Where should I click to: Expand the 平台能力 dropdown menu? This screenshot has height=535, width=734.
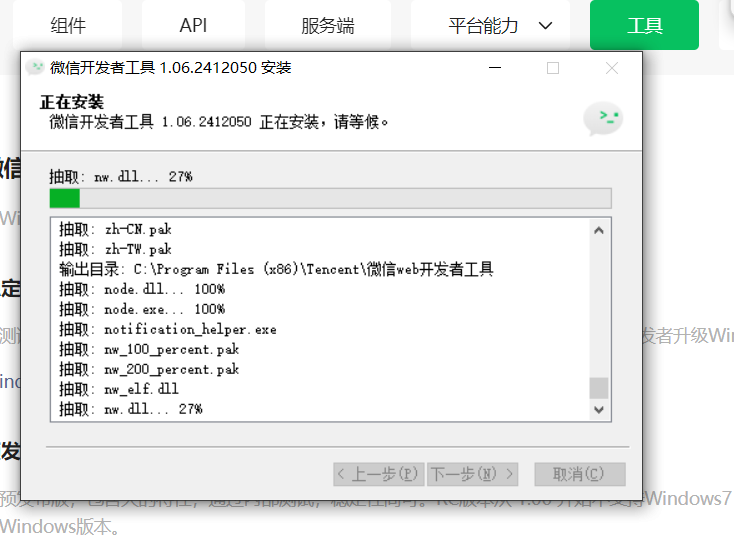491,25
